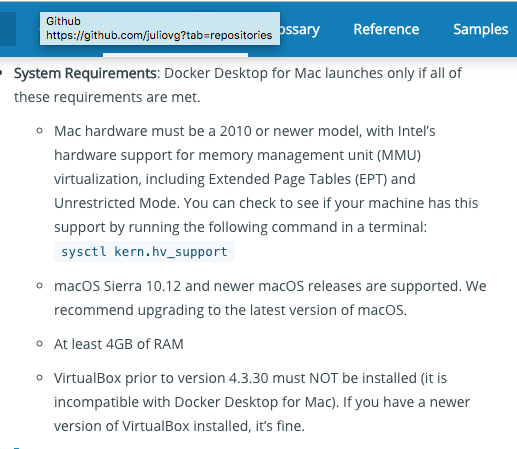Screen dimensions: 517x449
Task: Click the bold System Requirements heading
Action: [85, 73]
